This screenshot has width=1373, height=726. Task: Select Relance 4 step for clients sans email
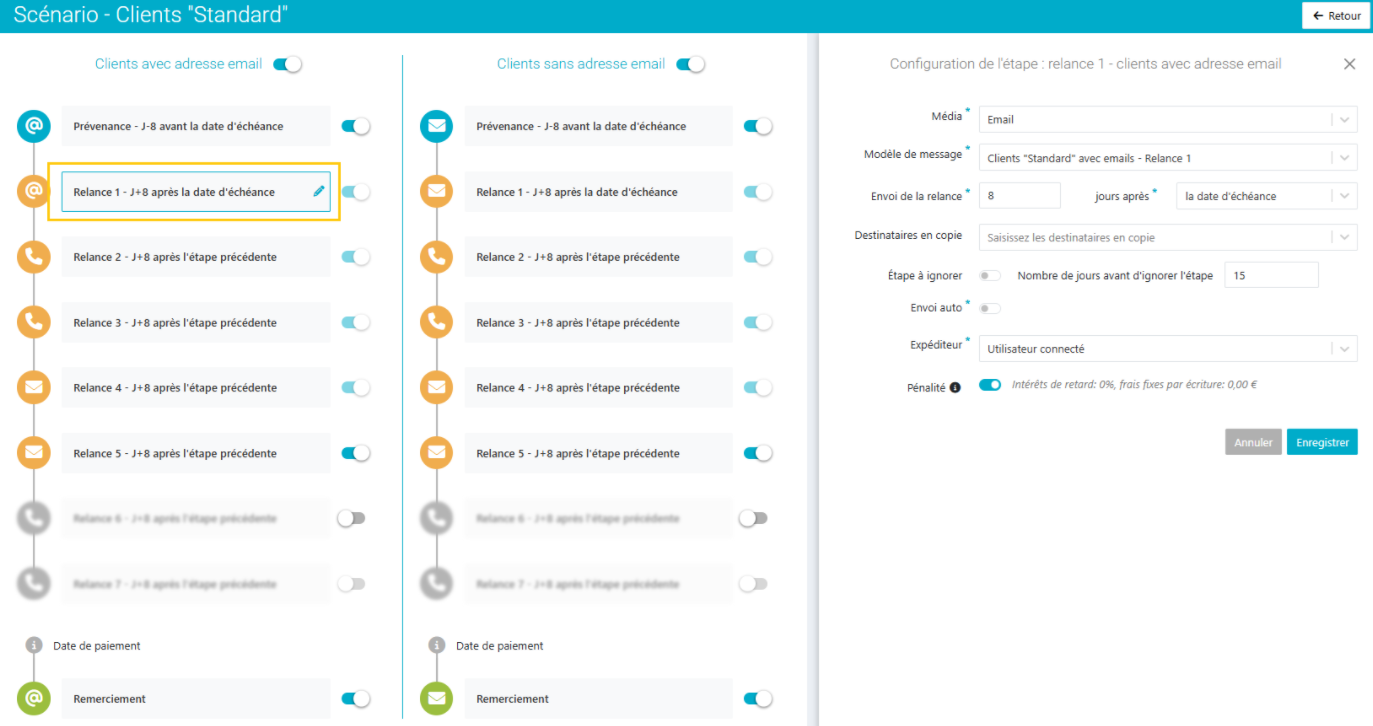click(598, 388)
